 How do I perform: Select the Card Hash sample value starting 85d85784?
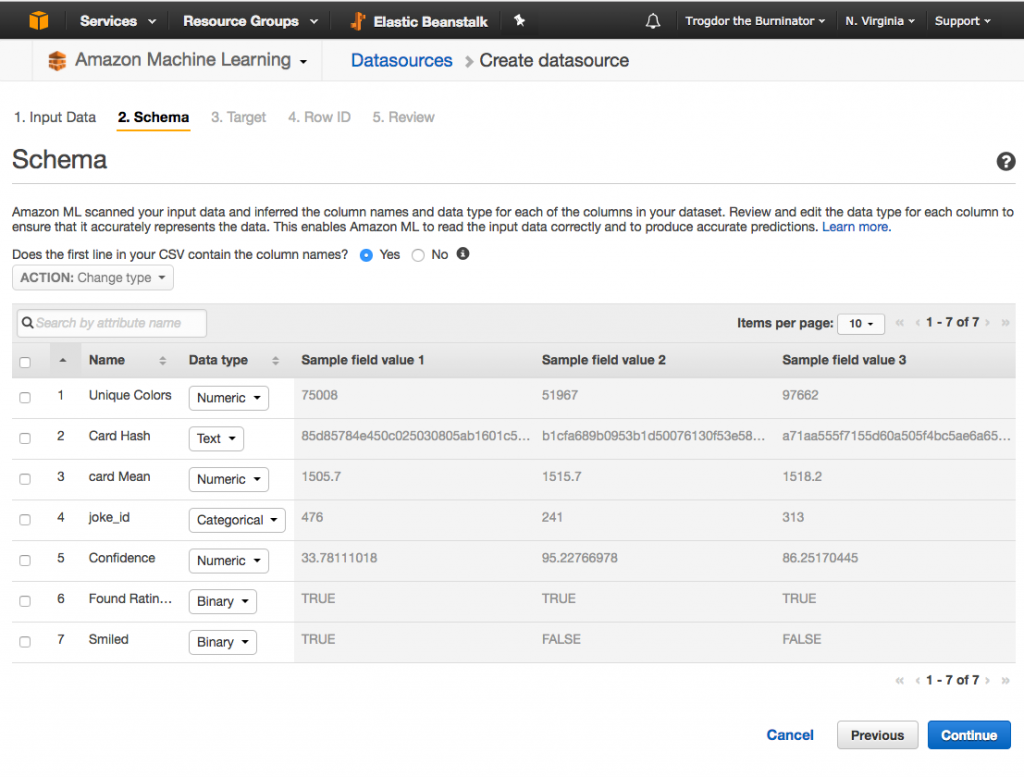415,436
